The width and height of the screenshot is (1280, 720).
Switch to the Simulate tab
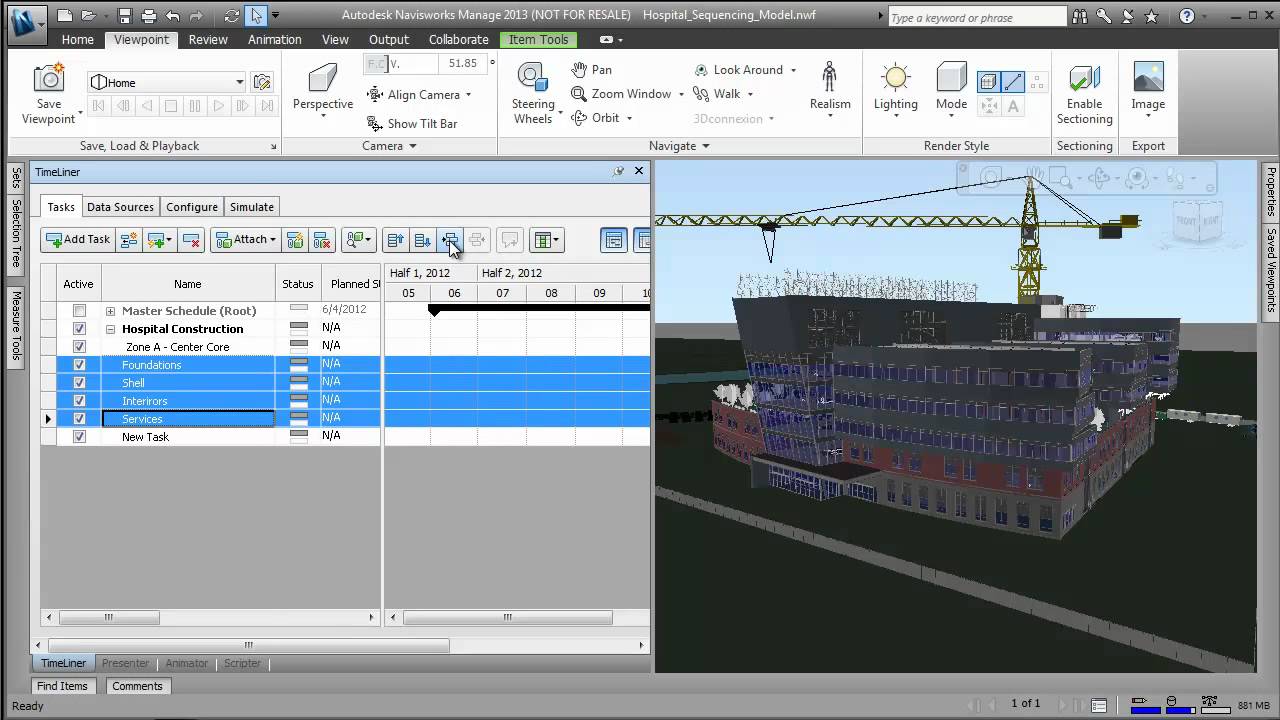pos(252,207)
